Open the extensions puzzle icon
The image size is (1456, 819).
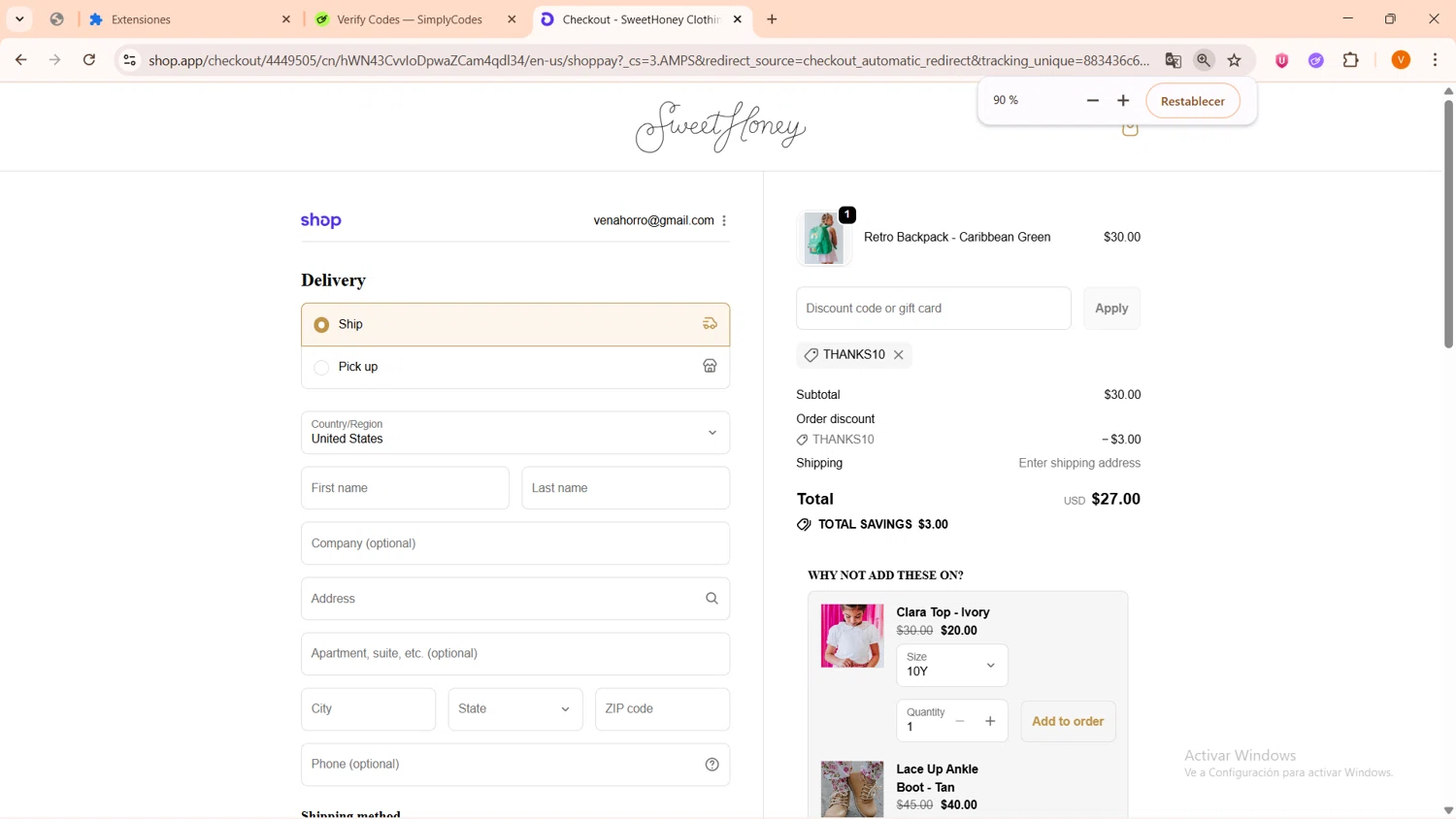[1351, 60]
